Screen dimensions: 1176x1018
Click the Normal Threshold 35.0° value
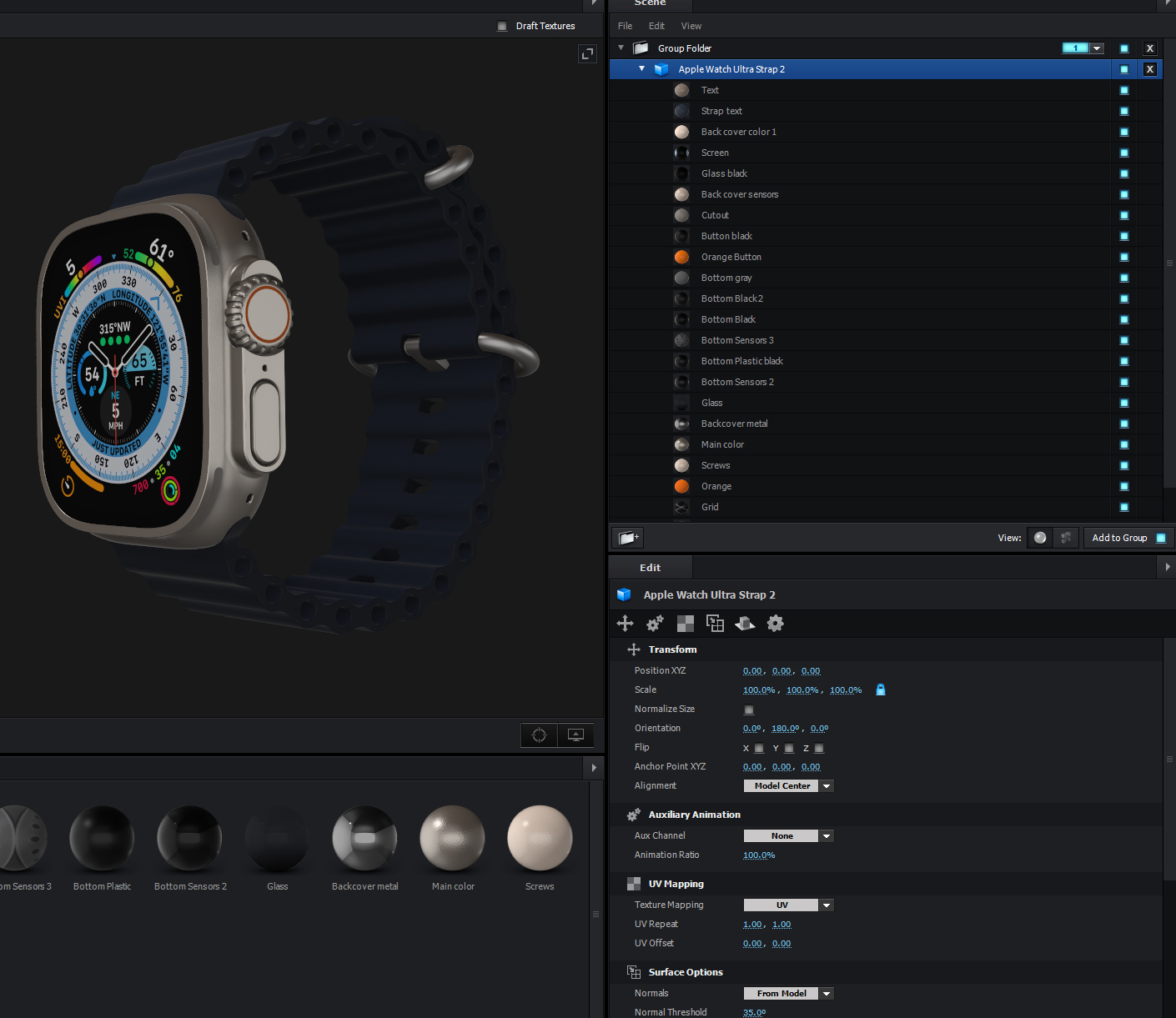click(754, 1012)
